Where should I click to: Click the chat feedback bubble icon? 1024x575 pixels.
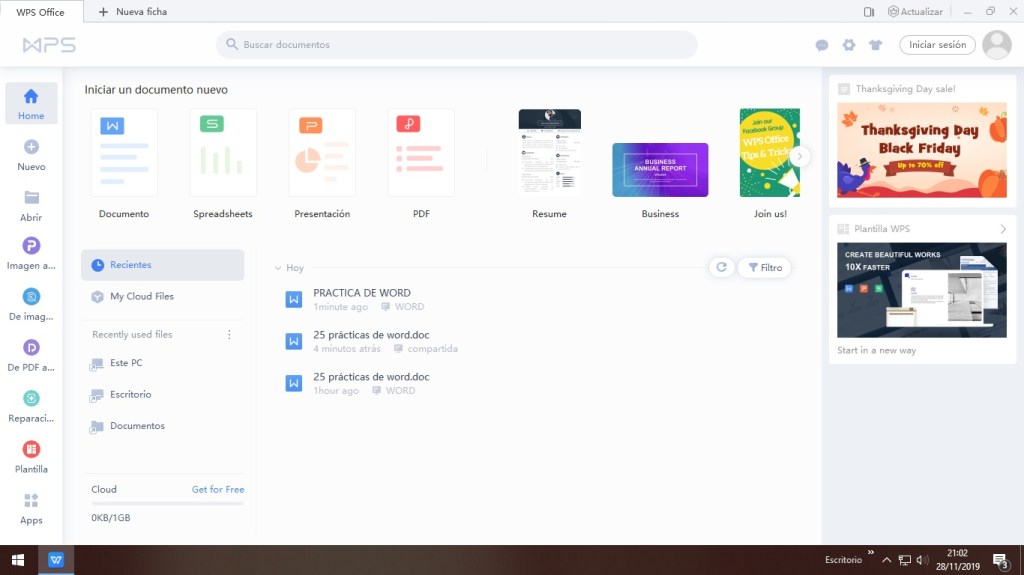pyautogui.click(x=822, y=45)
